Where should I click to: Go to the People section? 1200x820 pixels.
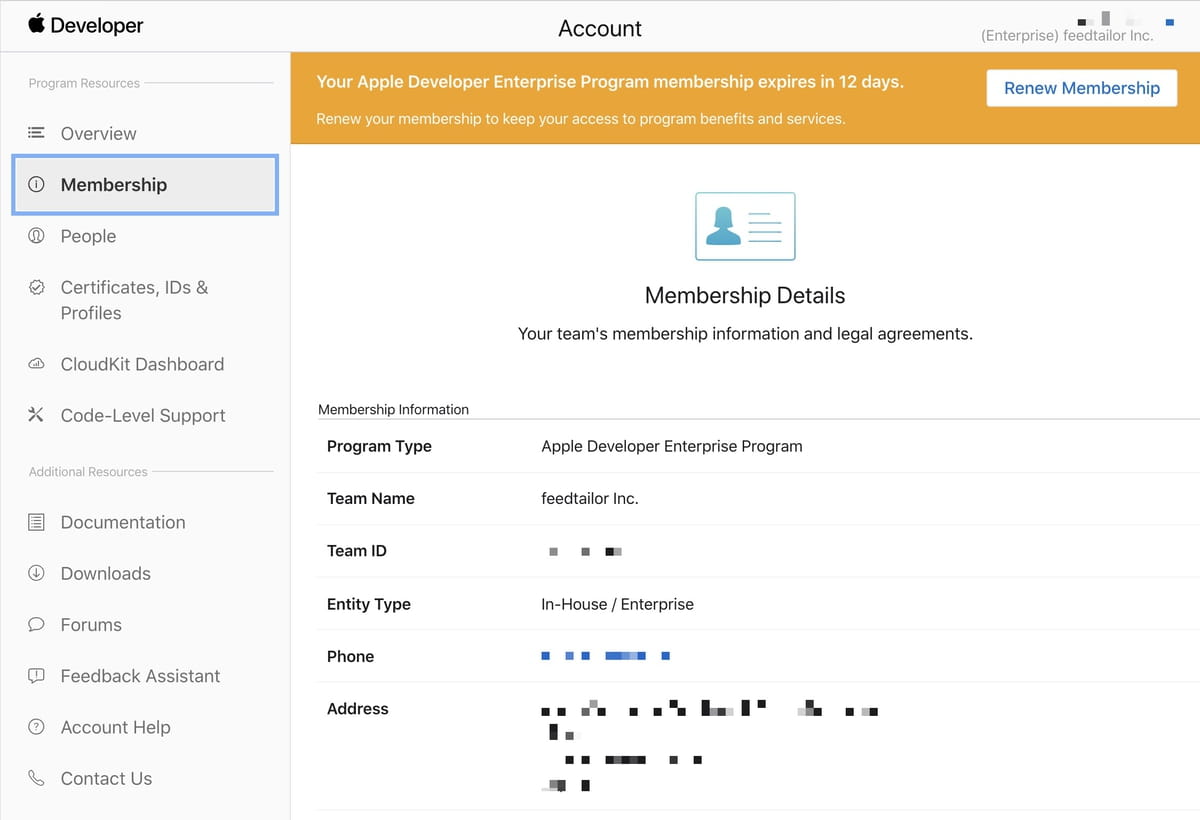88,236
